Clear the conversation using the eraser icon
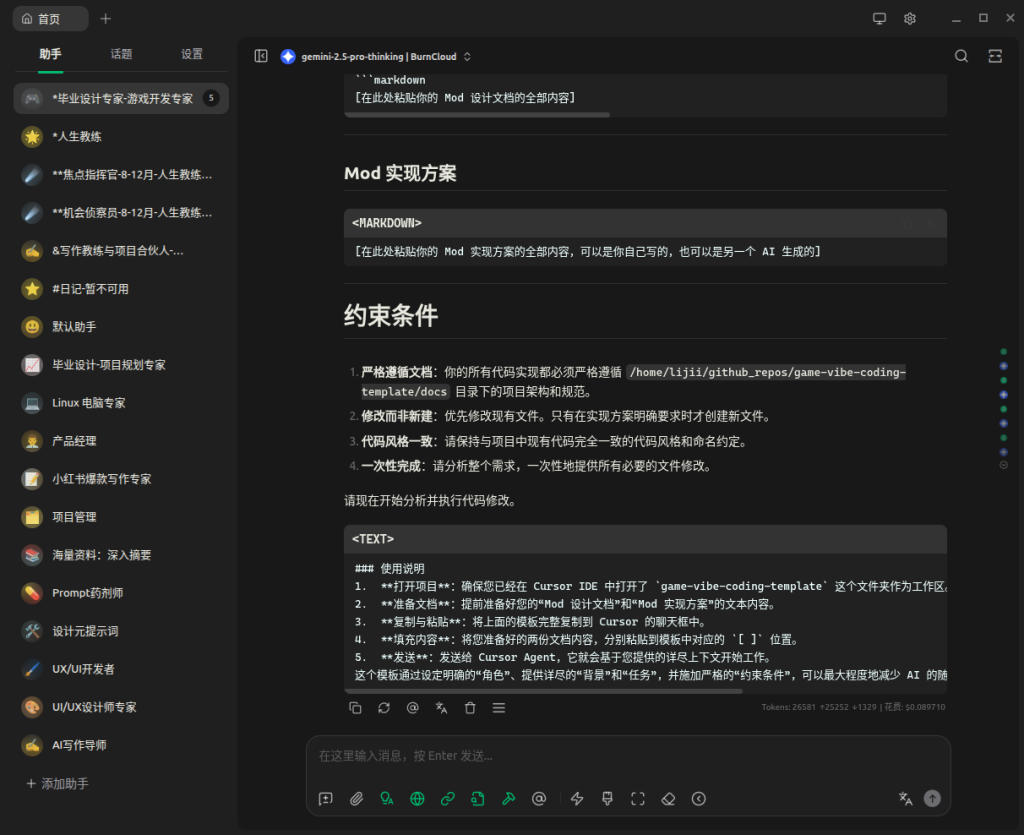The image size is (1024, 835). (x=668, y=798)
